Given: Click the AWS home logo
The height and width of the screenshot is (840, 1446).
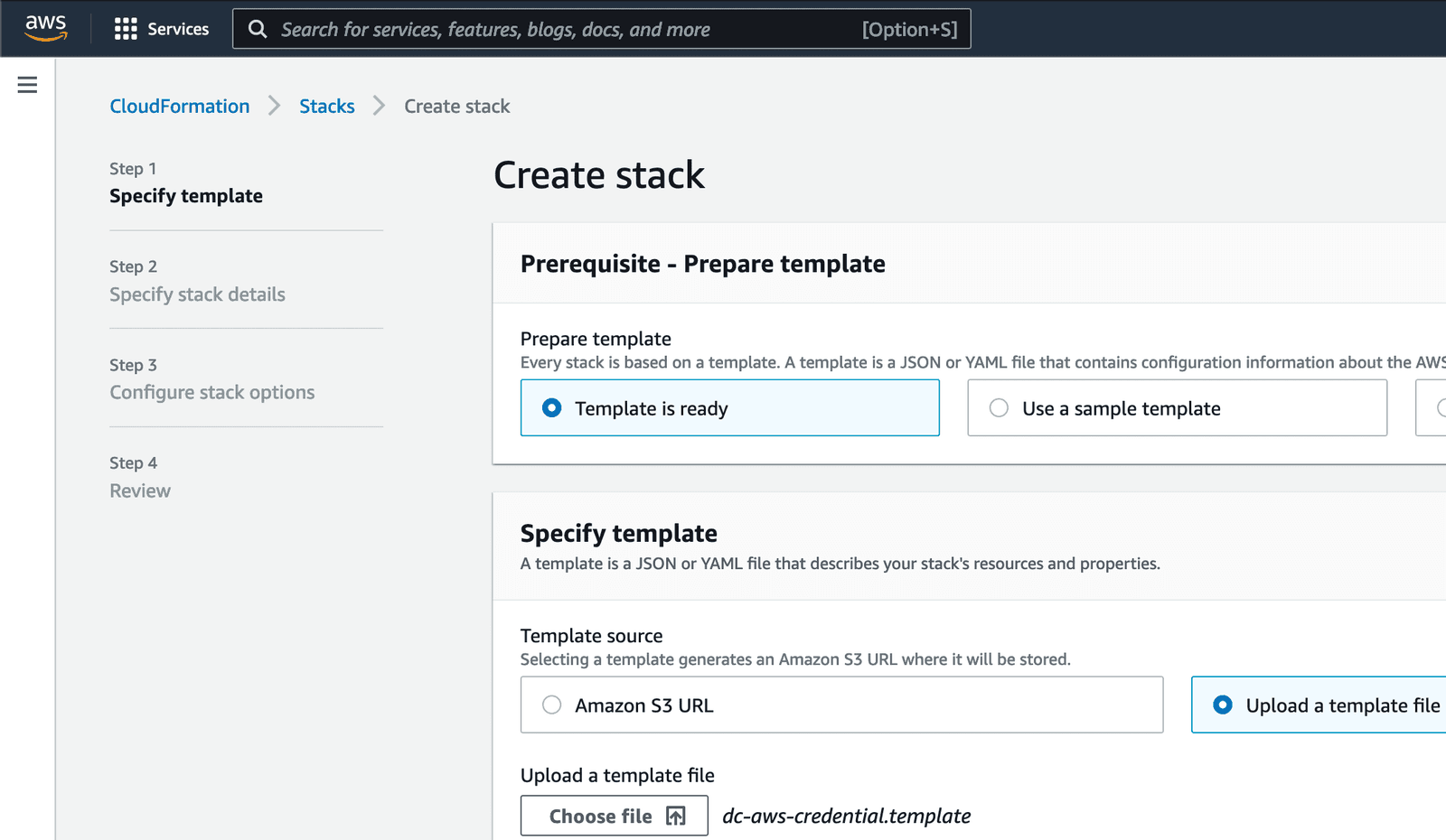Looking at the screenshot, I should tap(45, 28).
